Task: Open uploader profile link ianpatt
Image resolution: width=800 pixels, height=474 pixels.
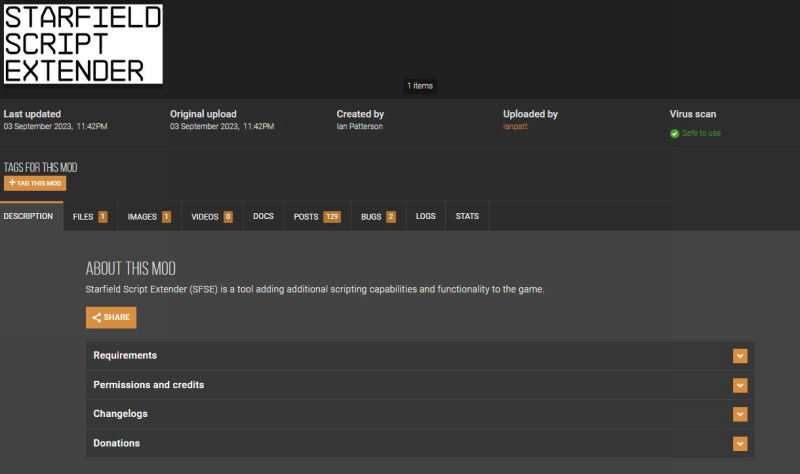Action: coord(515,126)
